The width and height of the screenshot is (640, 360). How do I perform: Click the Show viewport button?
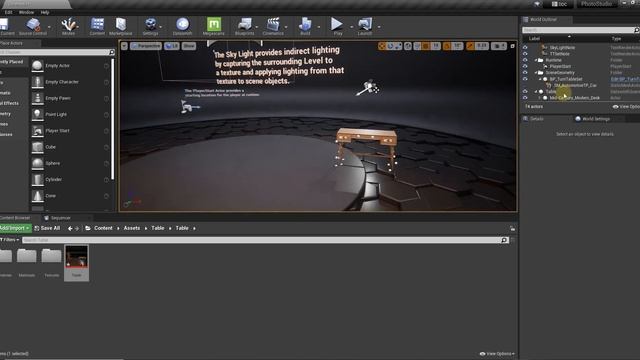point(189,46)
